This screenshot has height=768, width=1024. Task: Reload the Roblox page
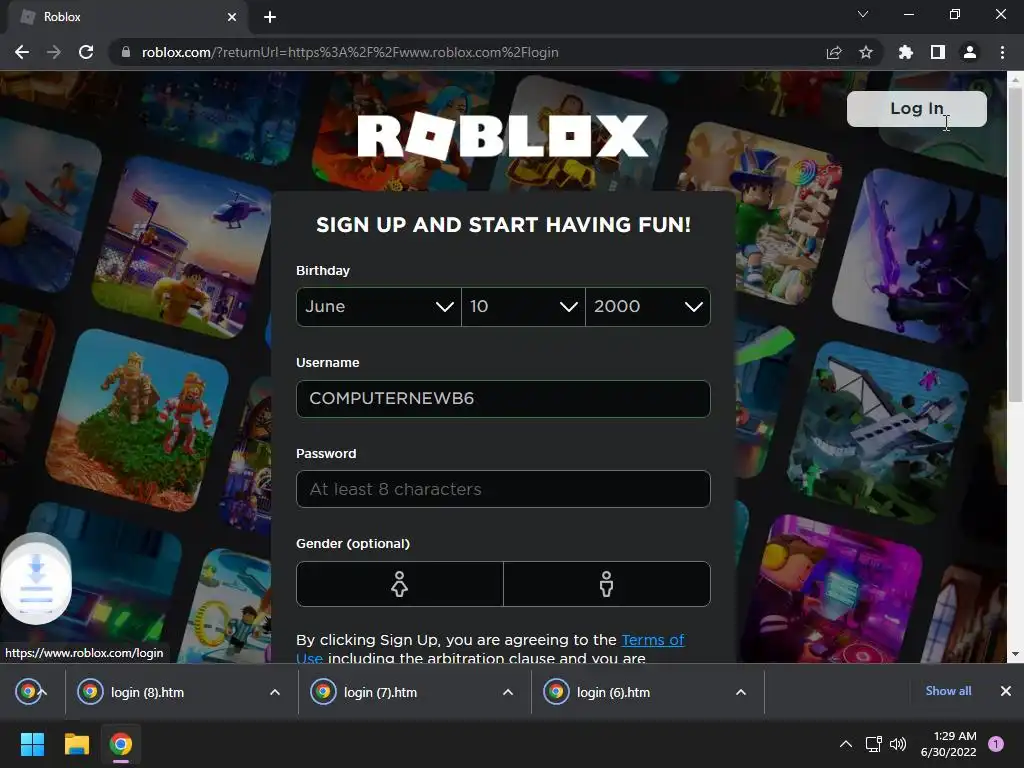tap(86, 52)
